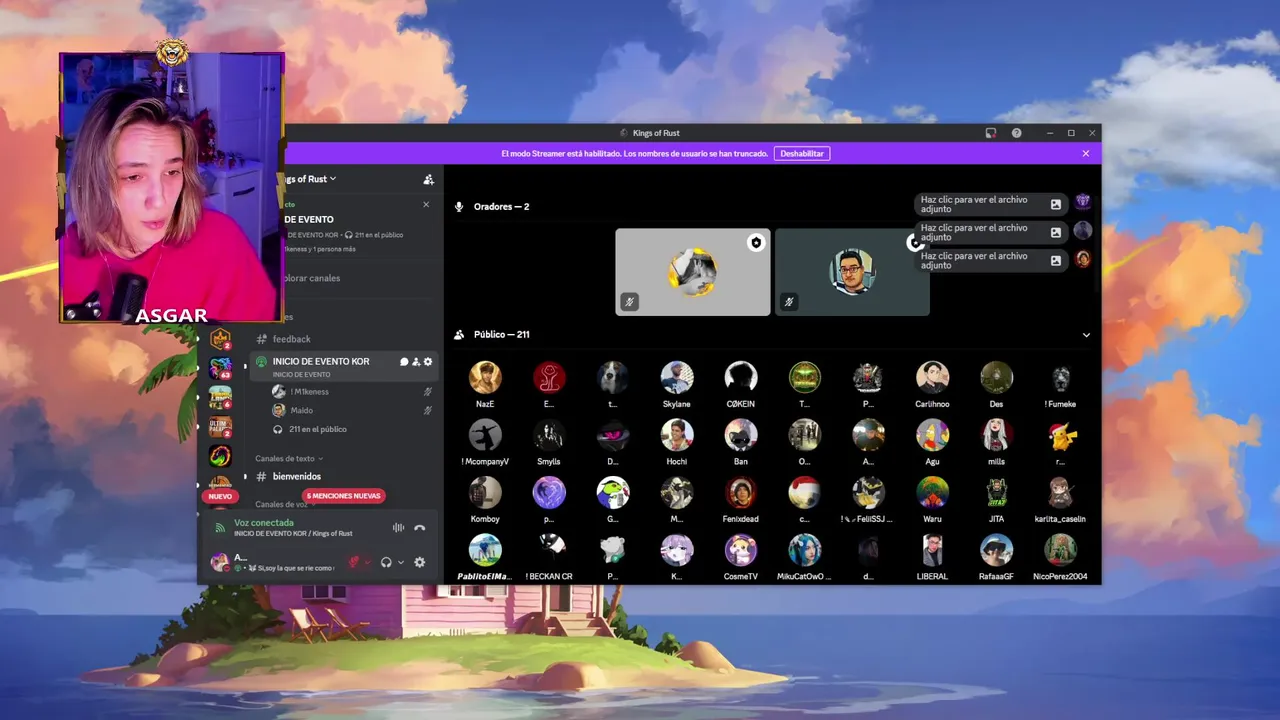The height and width of the screenshot is (720, 1280).
Task: Dismiss the purple Streamer mode banner
Action: [1086, 154]
